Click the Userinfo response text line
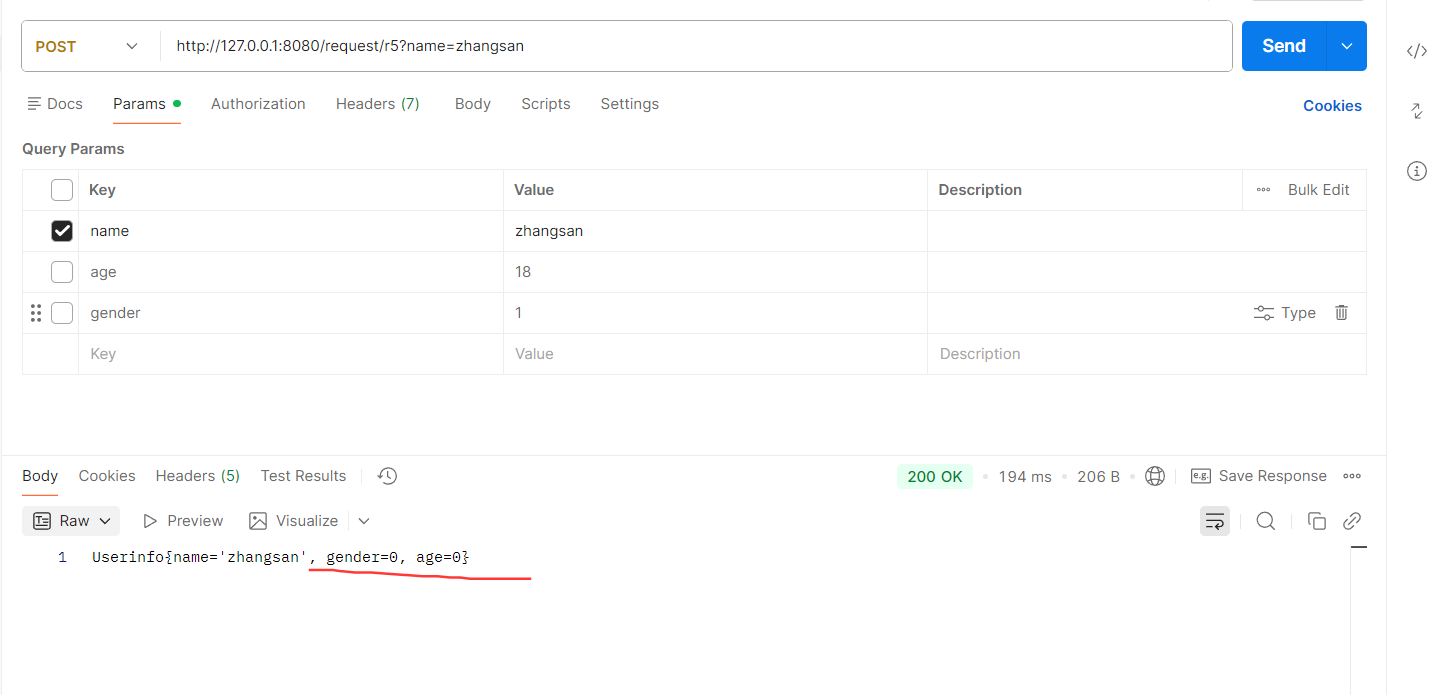 tap(281, 557)
